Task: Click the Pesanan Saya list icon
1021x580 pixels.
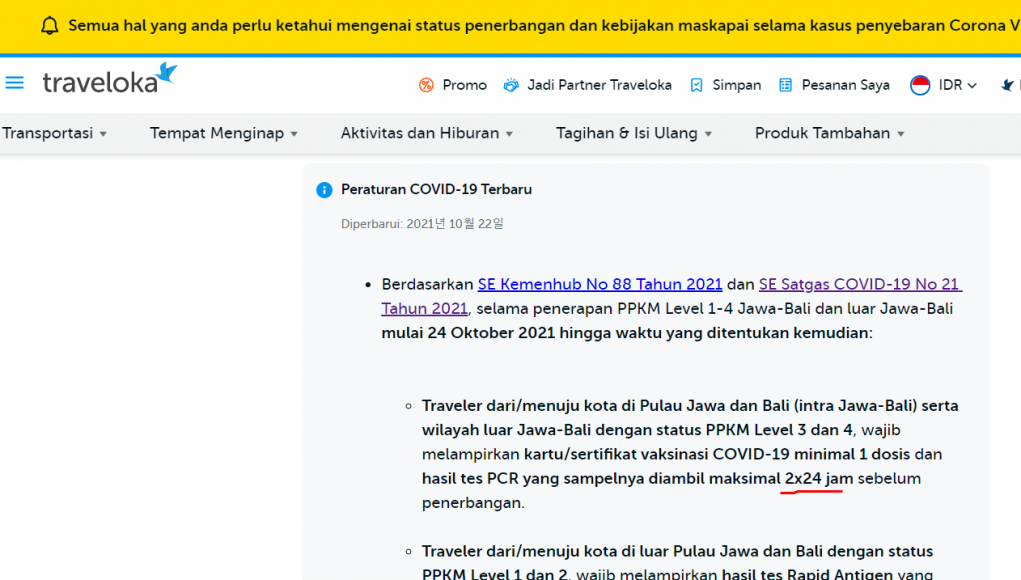Action: 786,85
